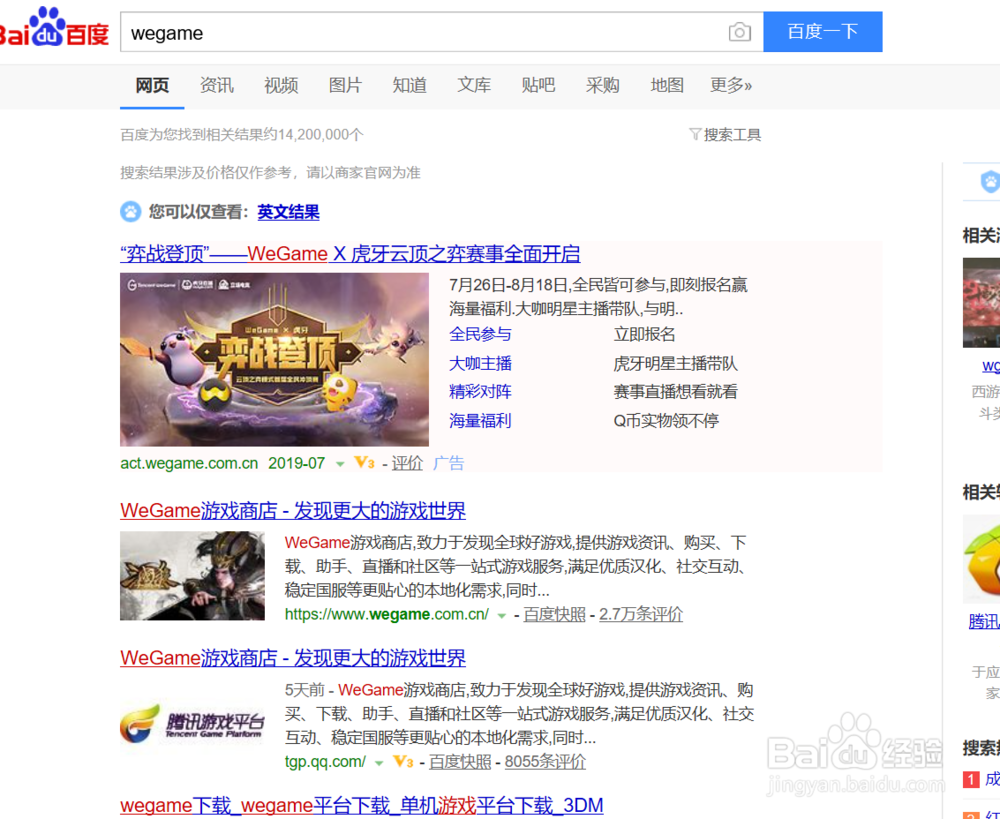Click the V3 badge next to act.wegame.com.cn
1000x819 pixels.
pos(364,462)
